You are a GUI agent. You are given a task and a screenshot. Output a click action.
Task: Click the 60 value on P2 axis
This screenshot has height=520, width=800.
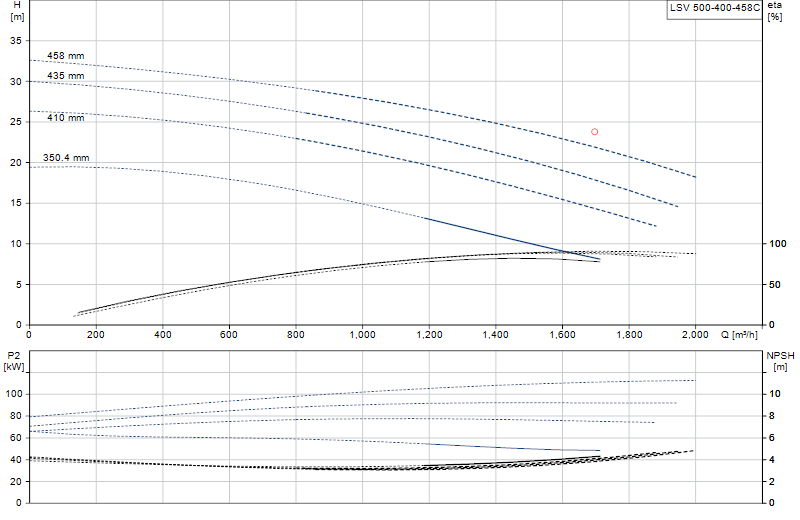coord(16,438)
